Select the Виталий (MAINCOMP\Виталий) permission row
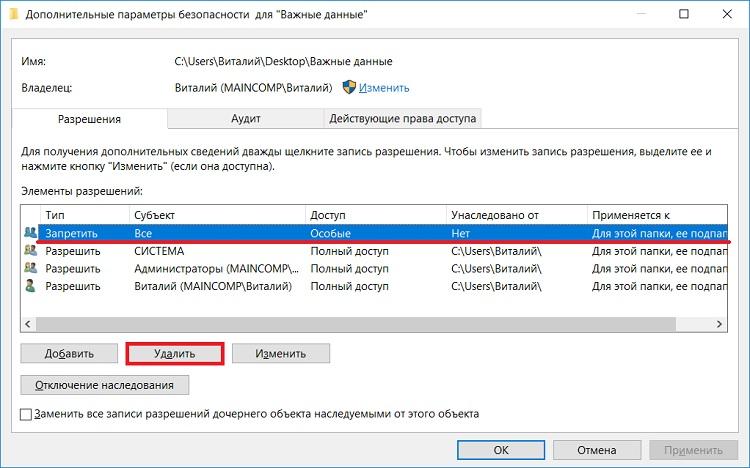750x468 pixels. coord(374,286)
